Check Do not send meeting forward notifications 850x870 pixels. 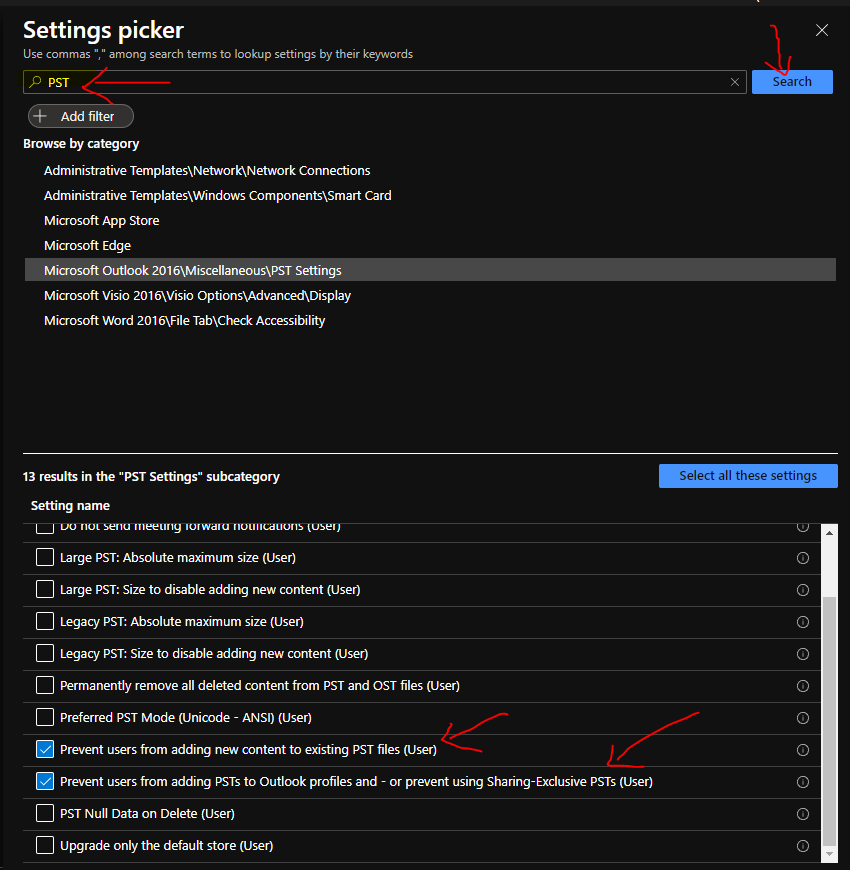point(45,527)
